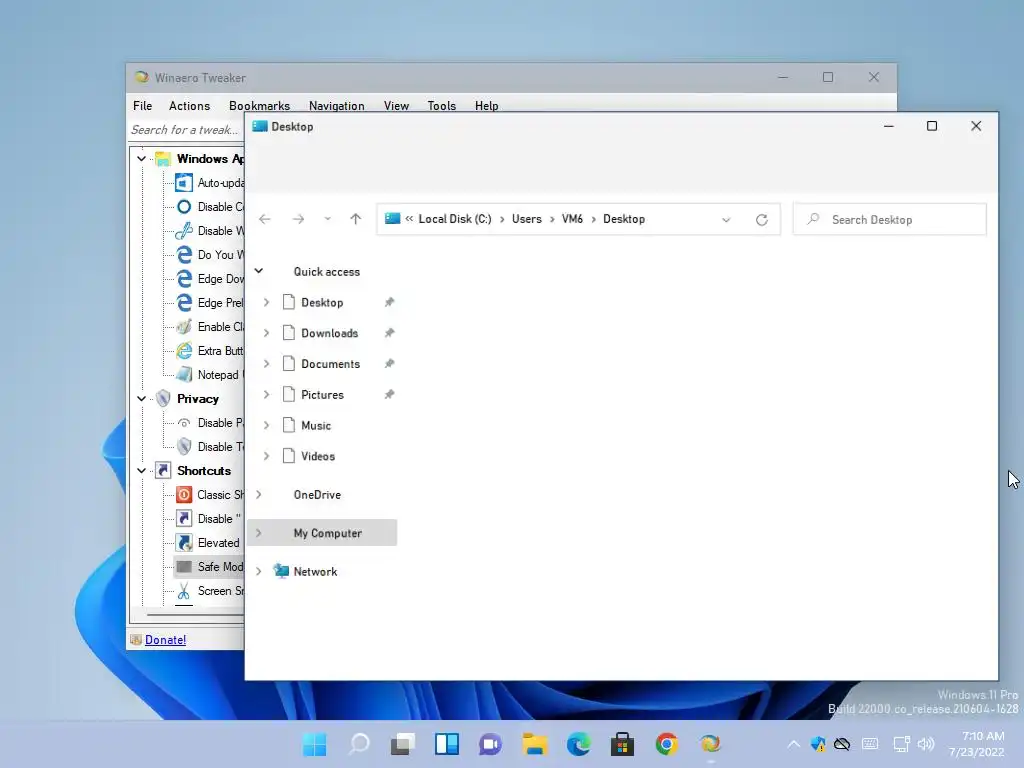This screenshot has width=1024, height=768.
Task: Select Privacy shield icon in Winaero tree
Action: click(x=163, y=398)
